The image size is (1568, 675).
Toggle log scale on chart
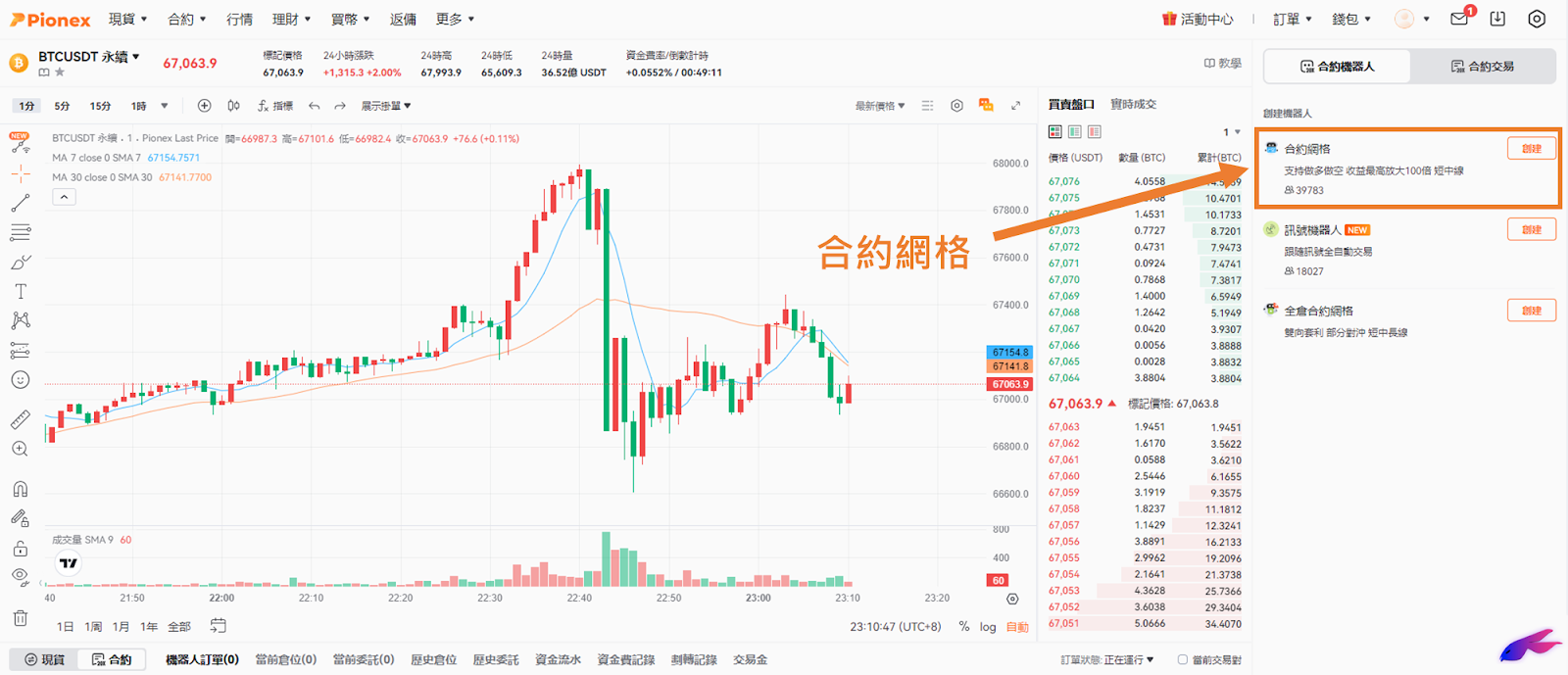pyautogui.click(x=988, y=627)
